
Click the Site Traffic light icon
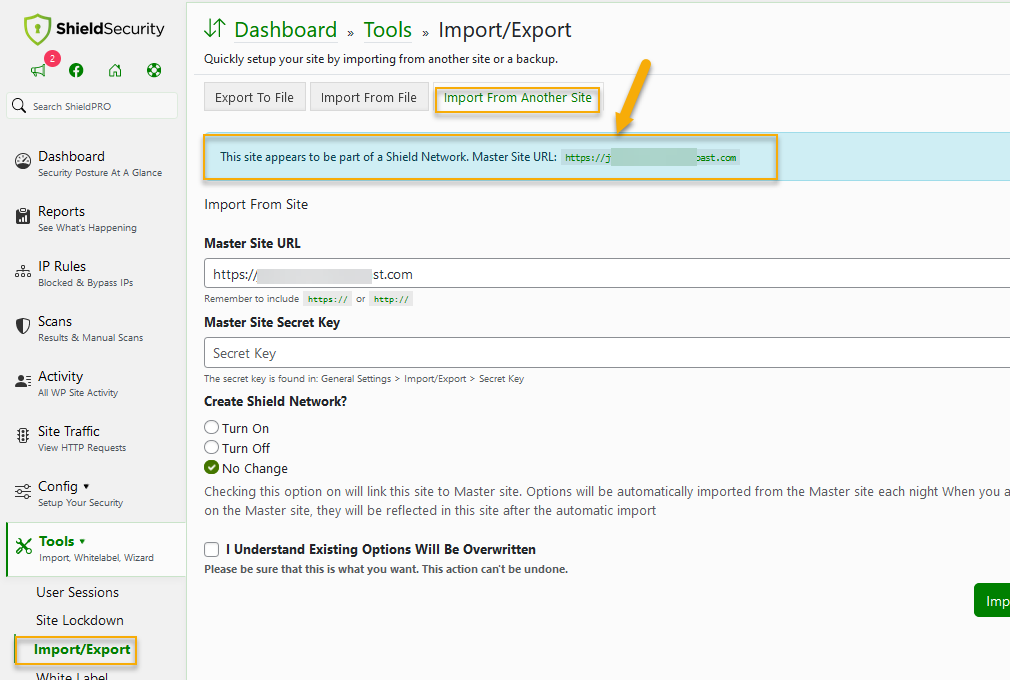(23, 436)
